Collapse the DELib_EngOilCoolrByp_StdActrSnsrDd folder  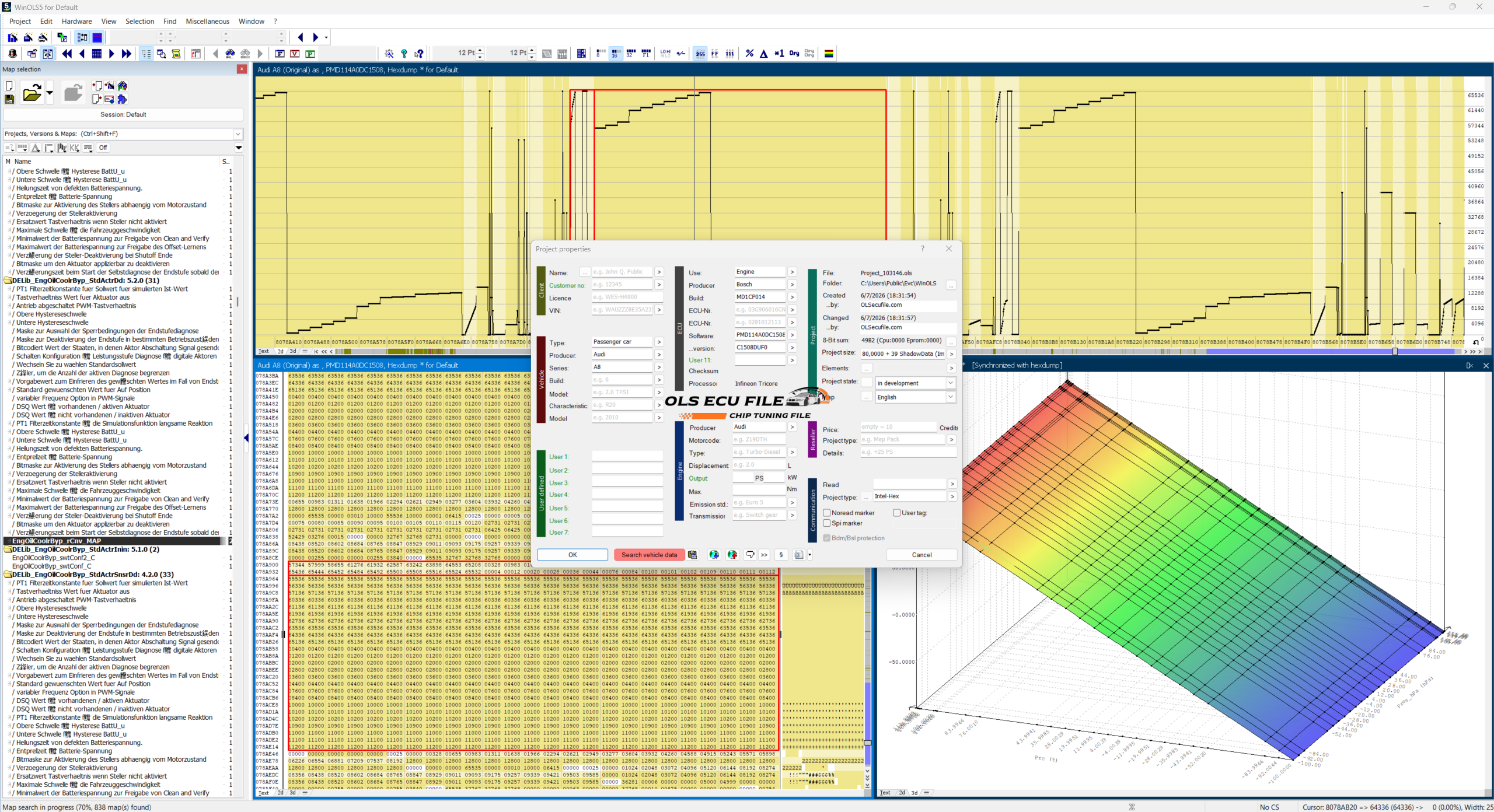click(8, 575)
